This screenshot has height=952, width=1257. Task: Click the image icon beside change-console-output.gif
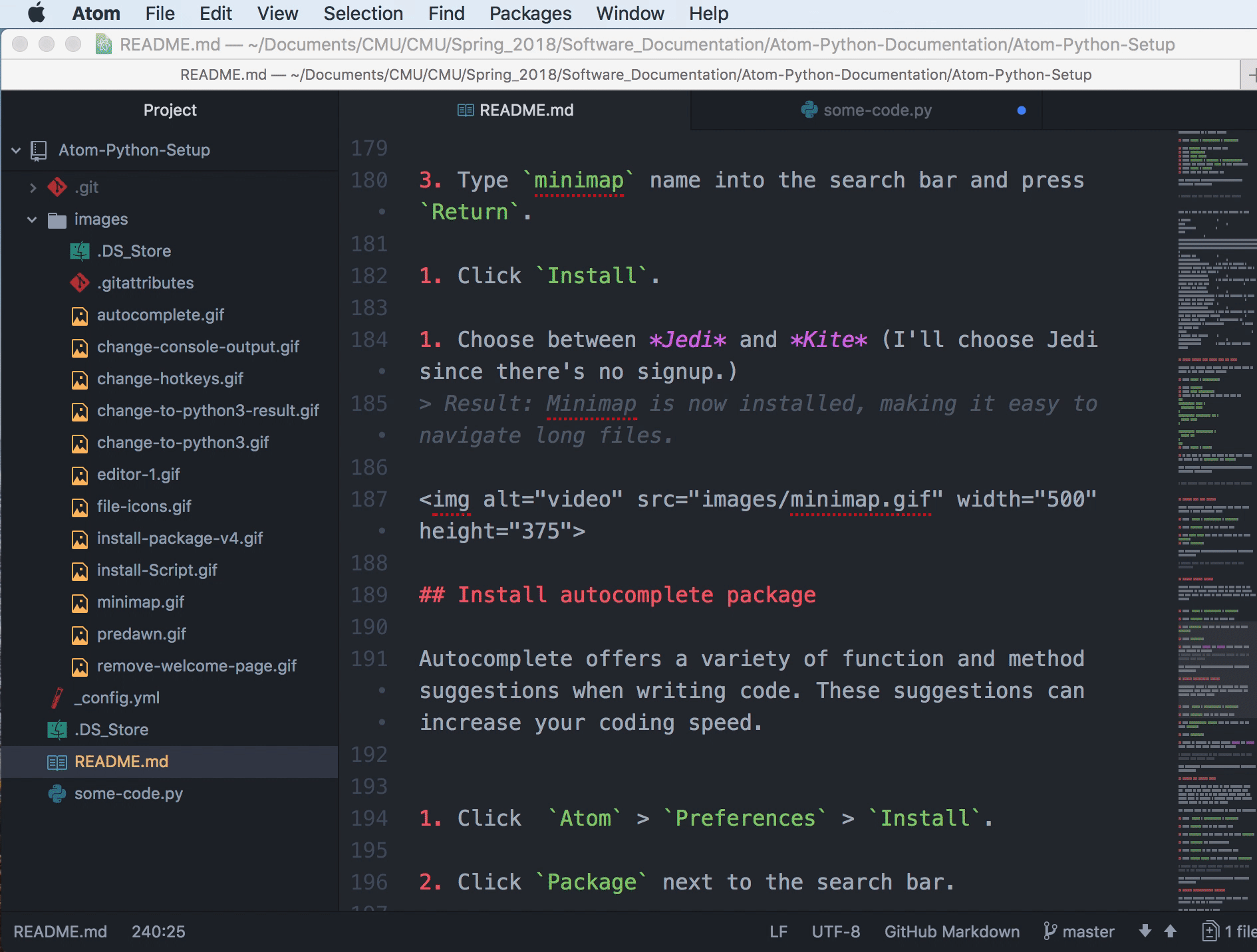pos(80,348)
